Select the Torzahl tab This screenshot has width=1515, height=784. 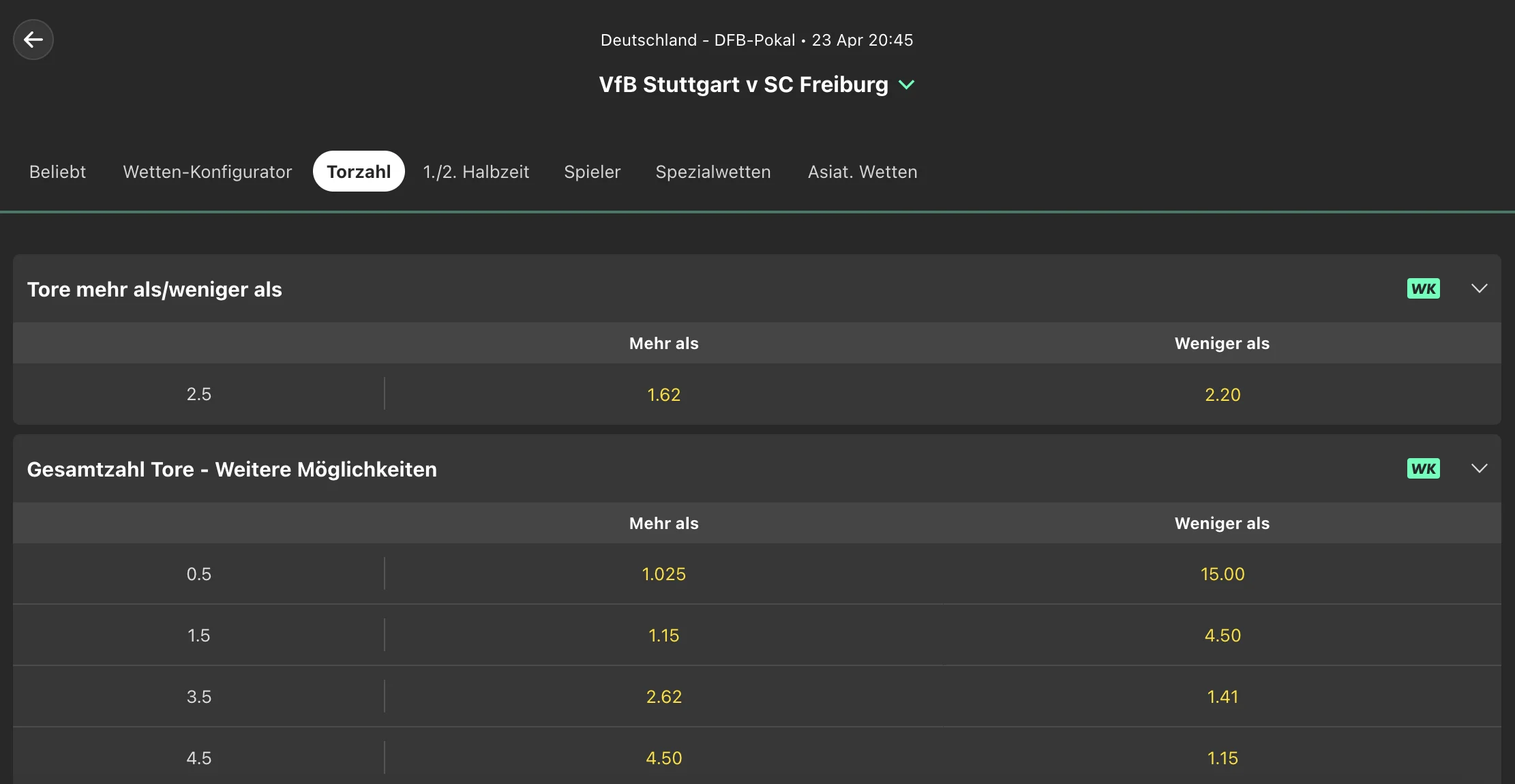pyautogui.click(x=359, y=172)
